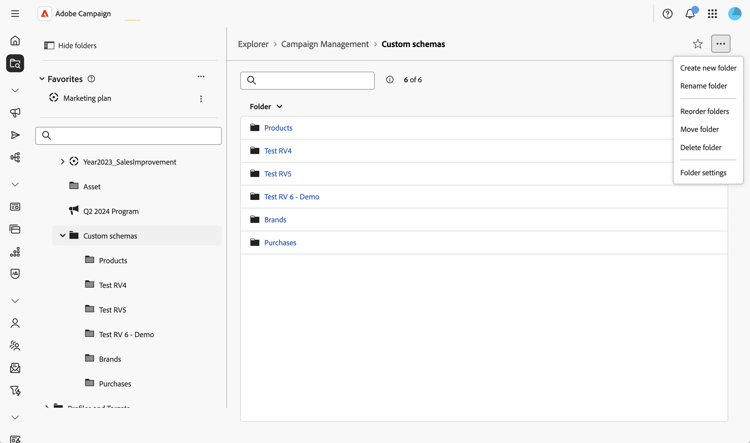750x443 pixels.
Task: Open the hamburger navigation menu
Action: pyautogui.click(x=15, y=14)
